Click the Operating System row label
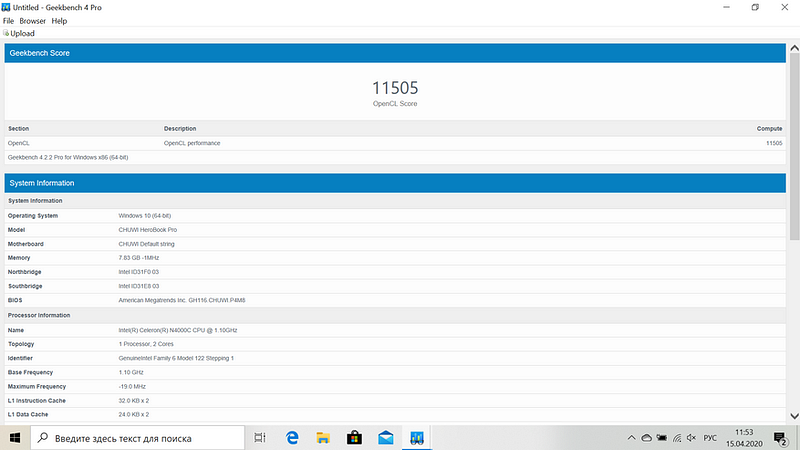The image size is (800, 450). click(33, 216)
